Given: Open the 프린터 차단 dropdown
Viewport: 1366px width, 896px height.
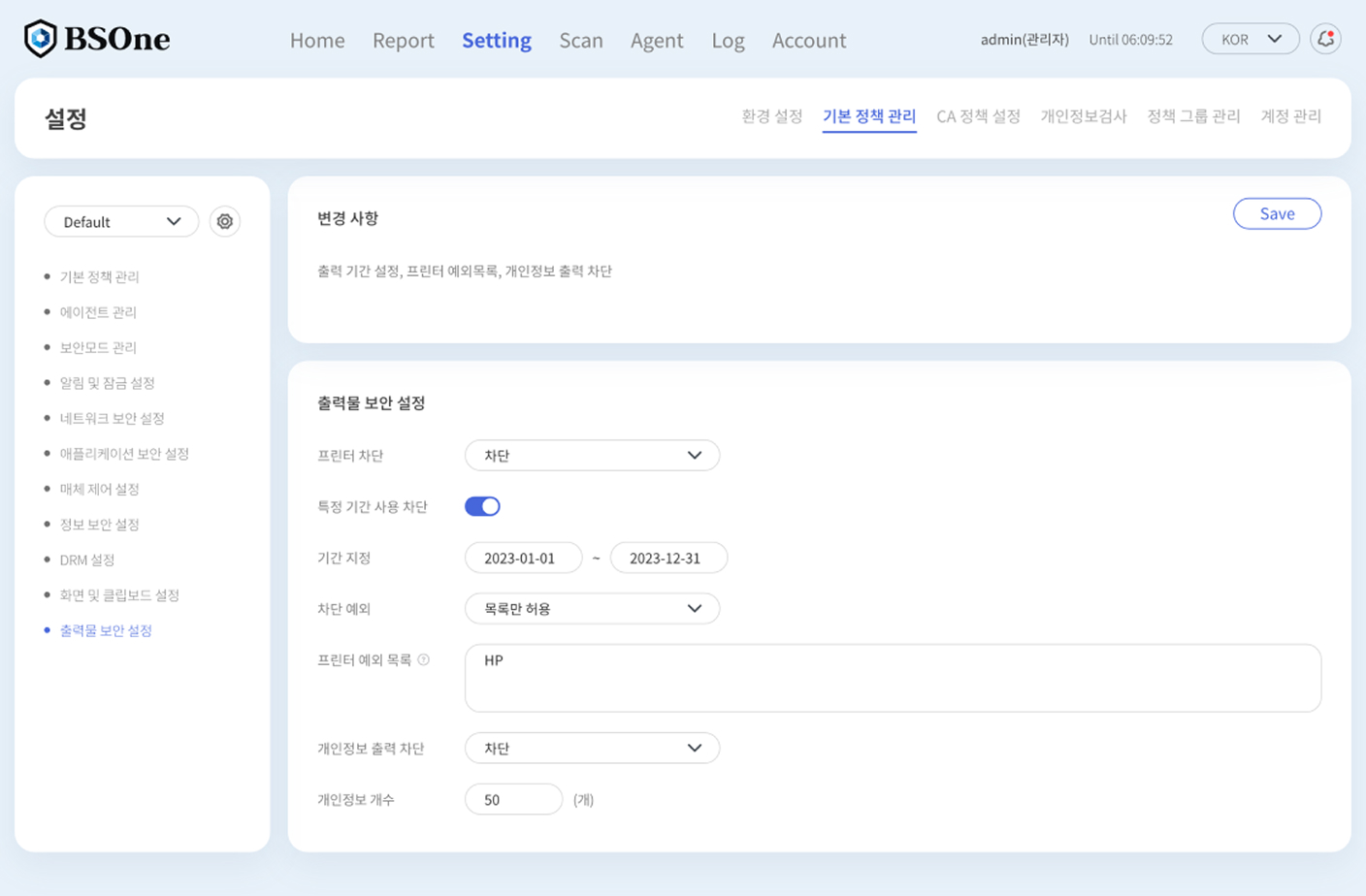Looking at the screenshot, I should pos(592,456).
